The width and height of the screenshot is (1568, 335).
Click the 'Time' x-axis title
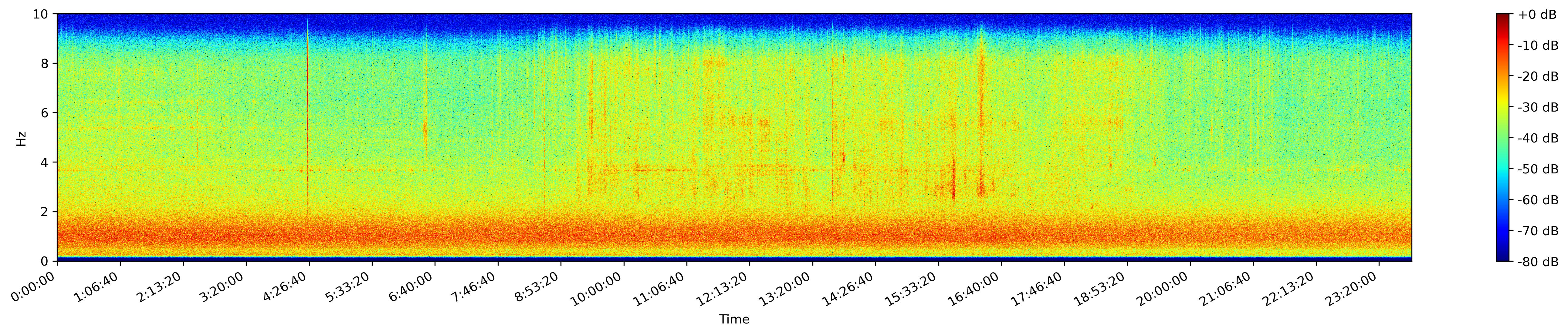click(x=734, y=320)
